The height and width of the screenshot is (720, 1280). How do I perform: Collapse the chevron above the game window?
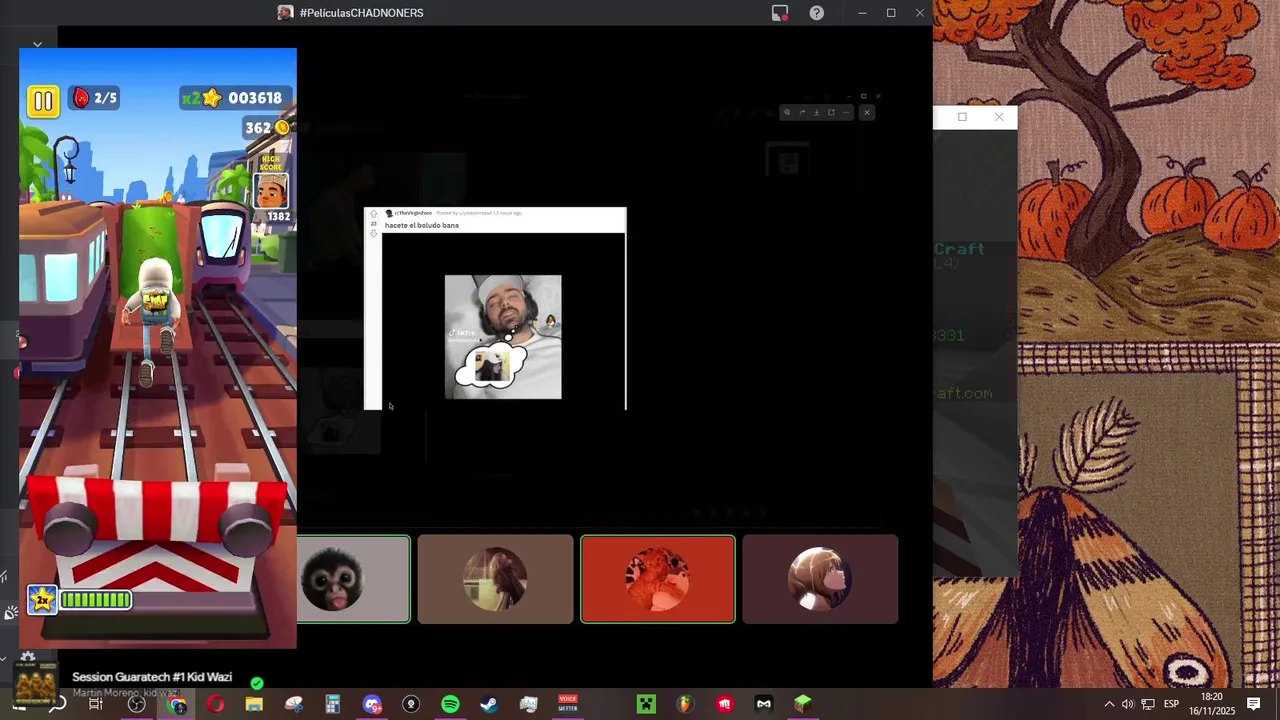click(37, 45)
